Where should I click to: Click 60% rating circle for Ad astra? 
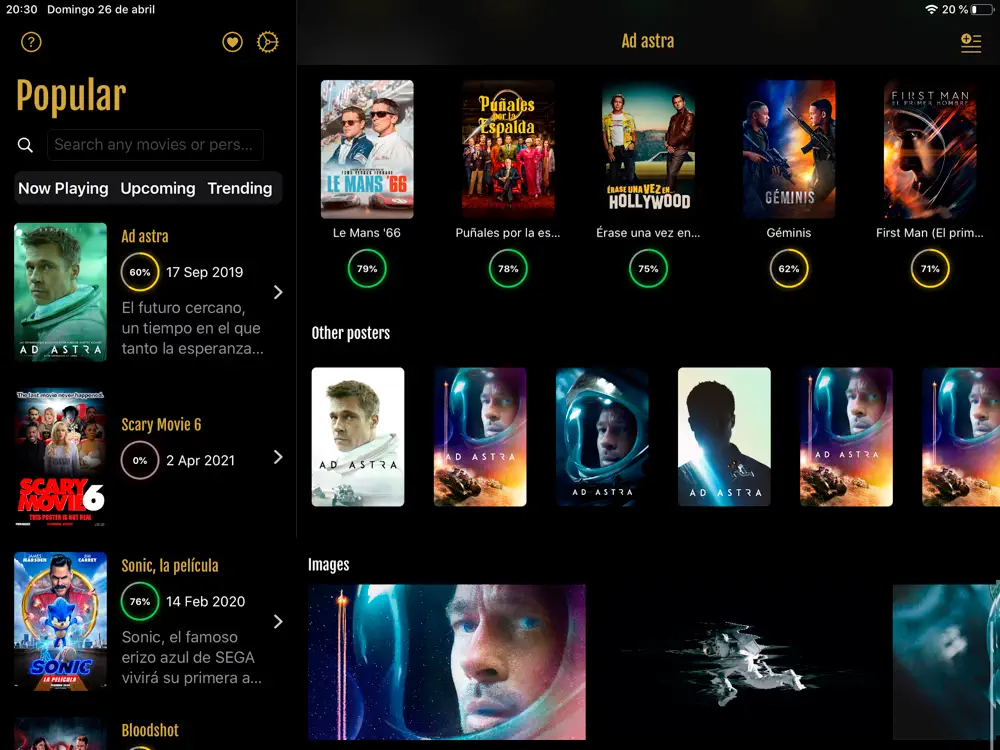140,272
